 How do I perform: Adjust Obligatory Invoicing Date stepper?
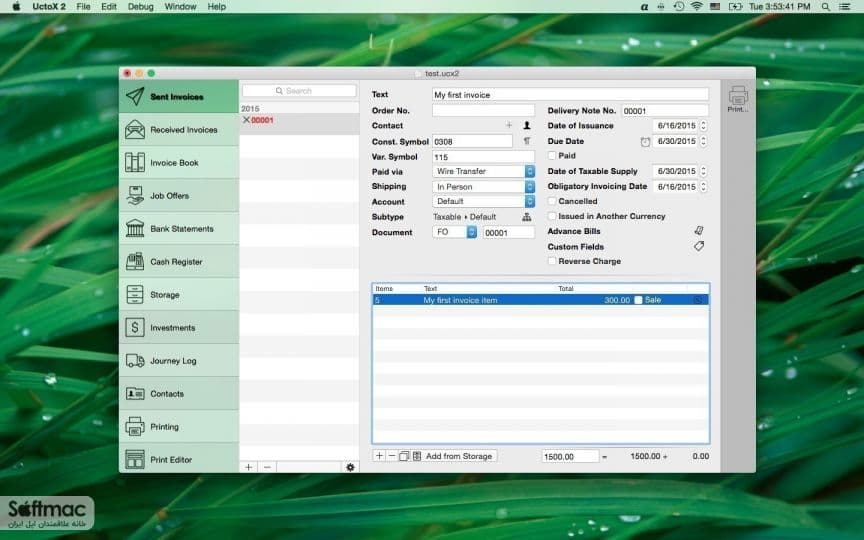pyautogui.click(x=703, y=187)
